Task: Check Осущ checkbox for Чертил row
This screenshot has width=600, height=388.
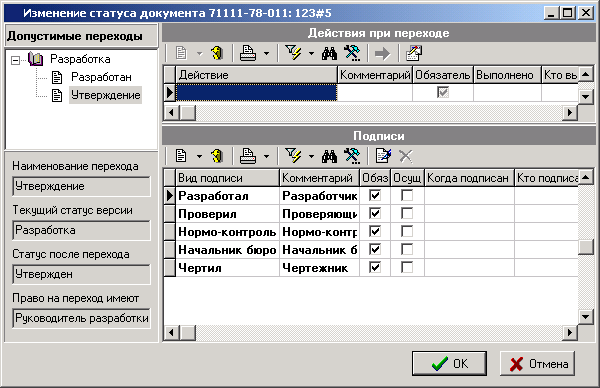Action: pyautogui.click(x=407, y=267)
